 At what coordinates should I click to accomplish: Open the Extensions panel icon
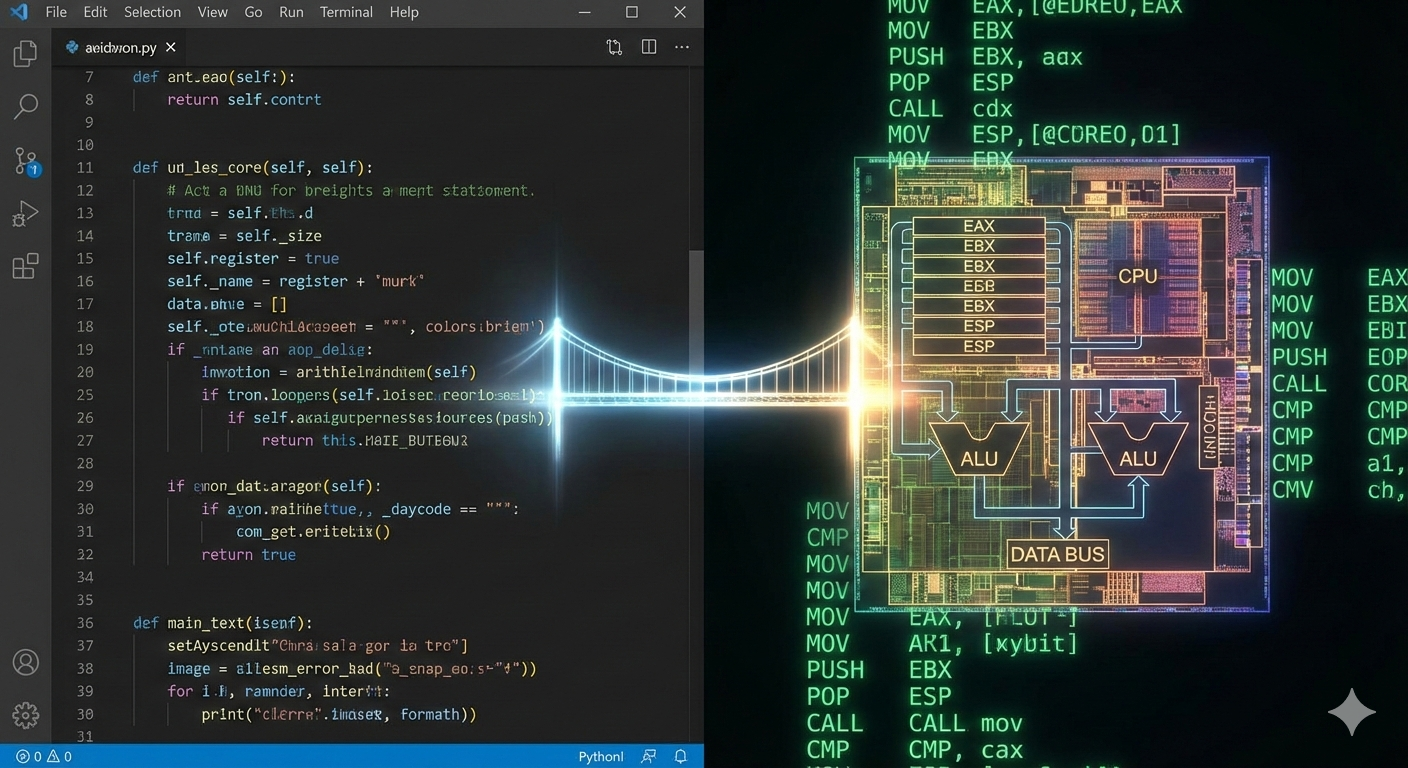tap(25, 266)
